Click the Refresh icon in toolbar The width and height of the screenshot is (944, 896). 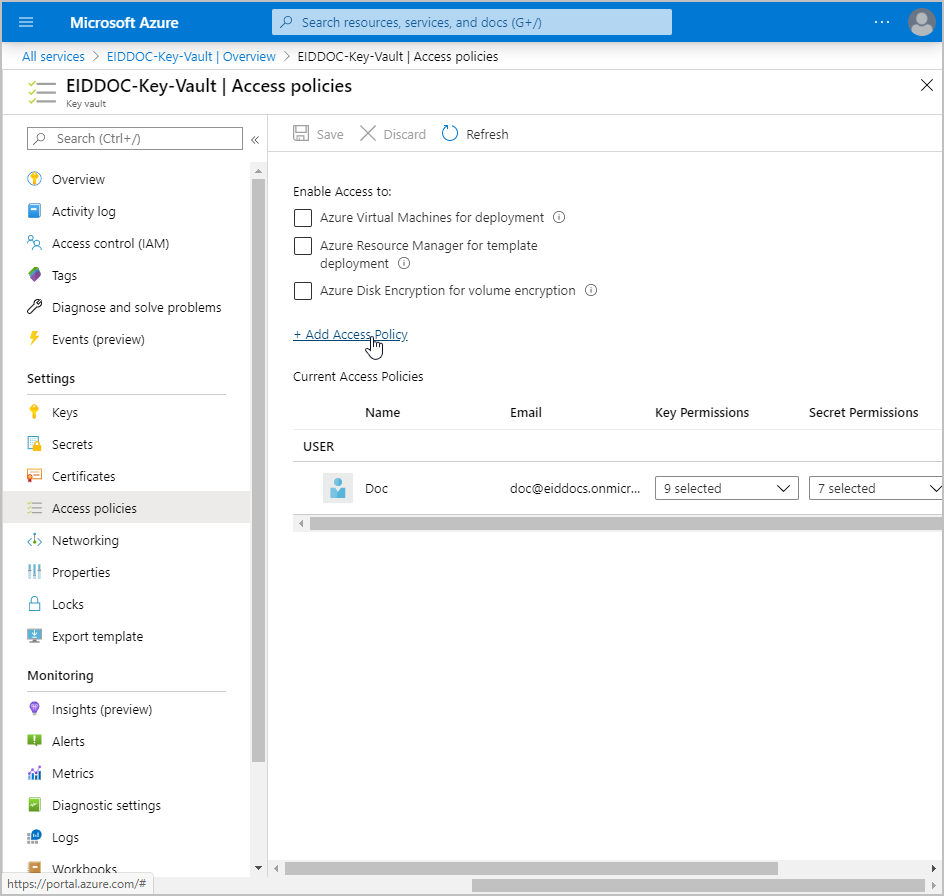coord(450,134)
